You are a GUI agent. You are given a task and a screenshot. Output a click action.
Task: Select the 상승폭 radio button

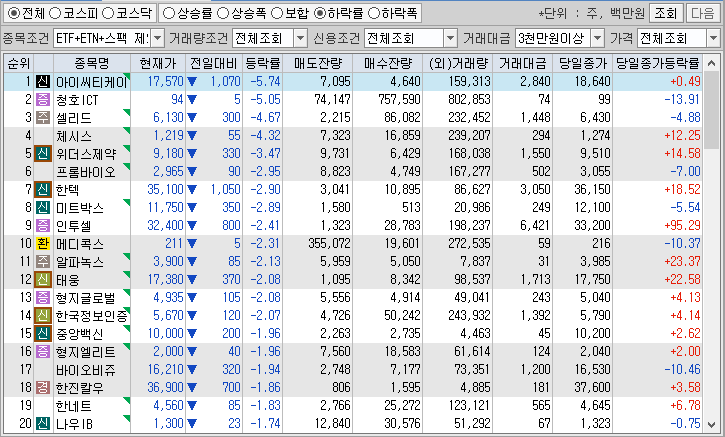pos(223,13)
